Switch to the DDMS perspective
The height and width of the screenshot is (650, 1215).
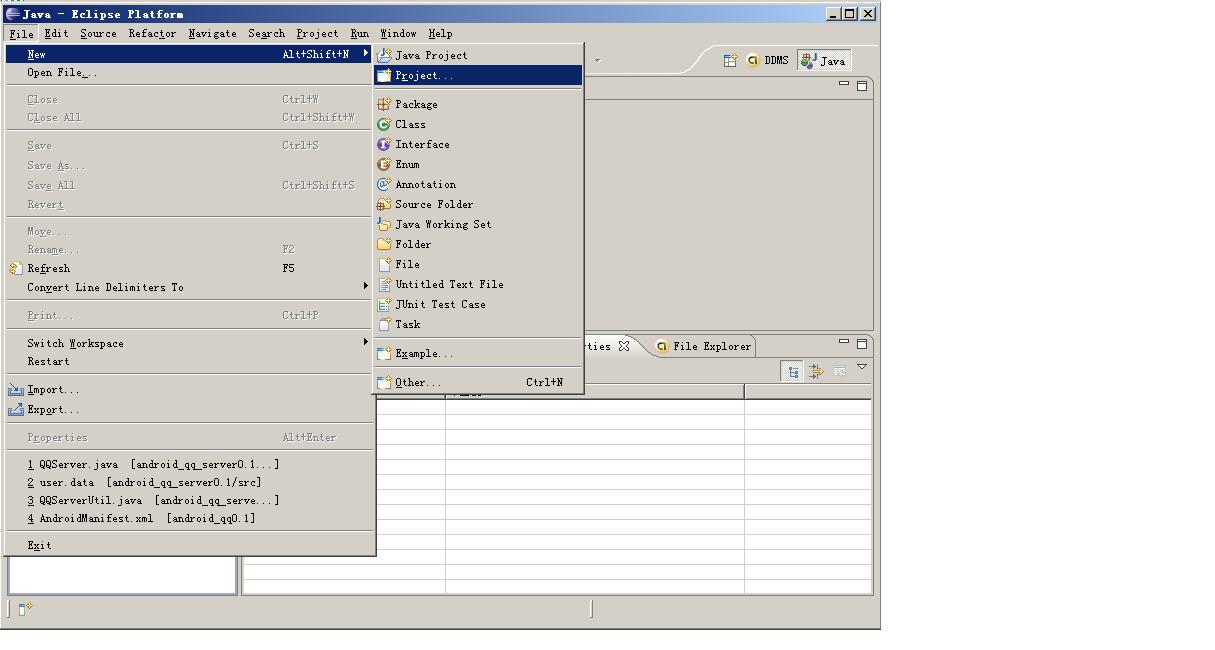(768, 60)
